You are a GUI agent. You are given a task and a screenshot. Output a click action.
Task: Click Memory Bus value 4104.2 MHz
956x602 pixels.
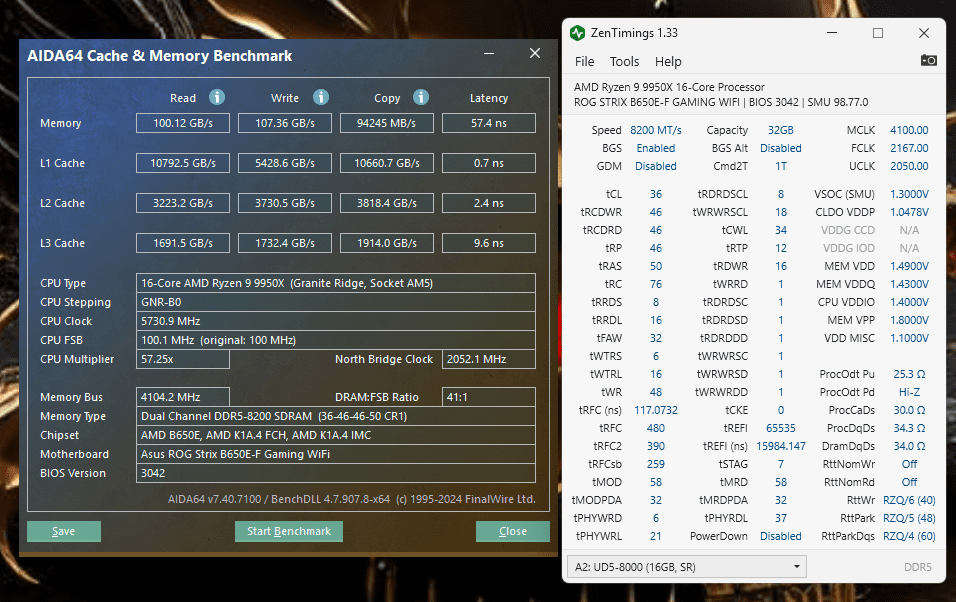(x=183, y=397)
